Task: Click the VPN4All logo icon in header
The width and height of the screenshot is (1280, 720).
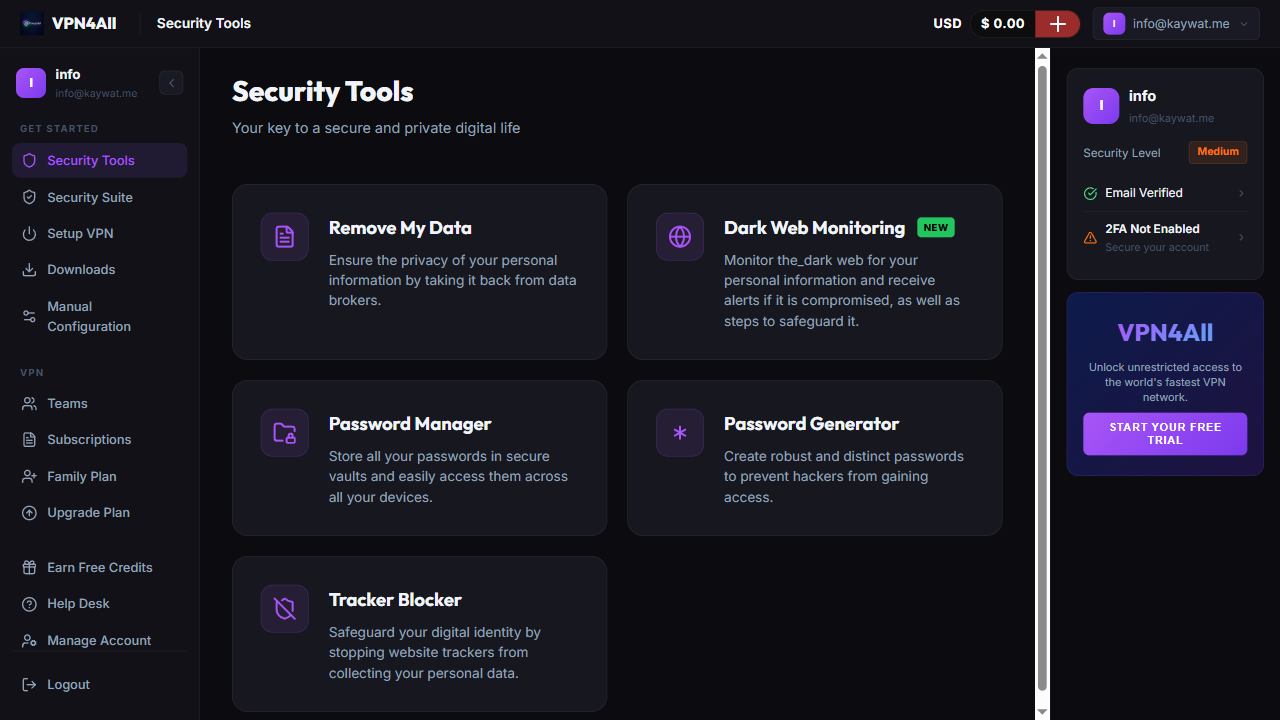Action: pos(32,23)
